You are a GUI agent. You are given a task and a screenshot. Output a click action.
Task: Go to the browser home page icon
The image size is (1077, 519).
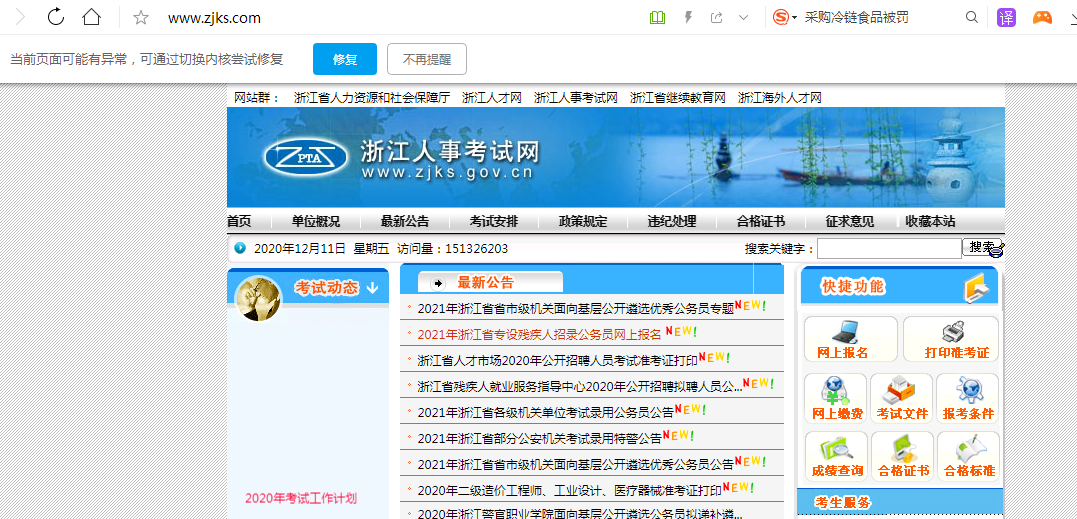coord(91,17)
